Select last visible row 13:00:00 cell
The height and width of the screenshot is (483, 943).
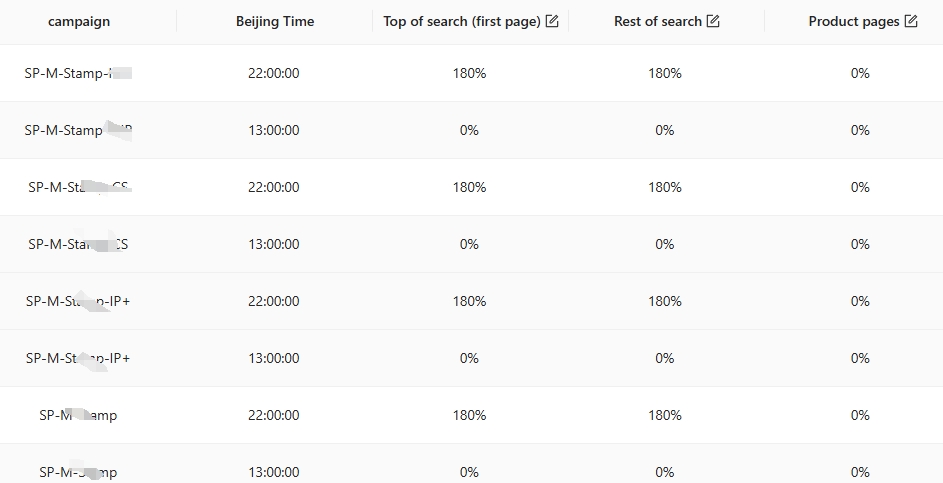tap(274, 473)
